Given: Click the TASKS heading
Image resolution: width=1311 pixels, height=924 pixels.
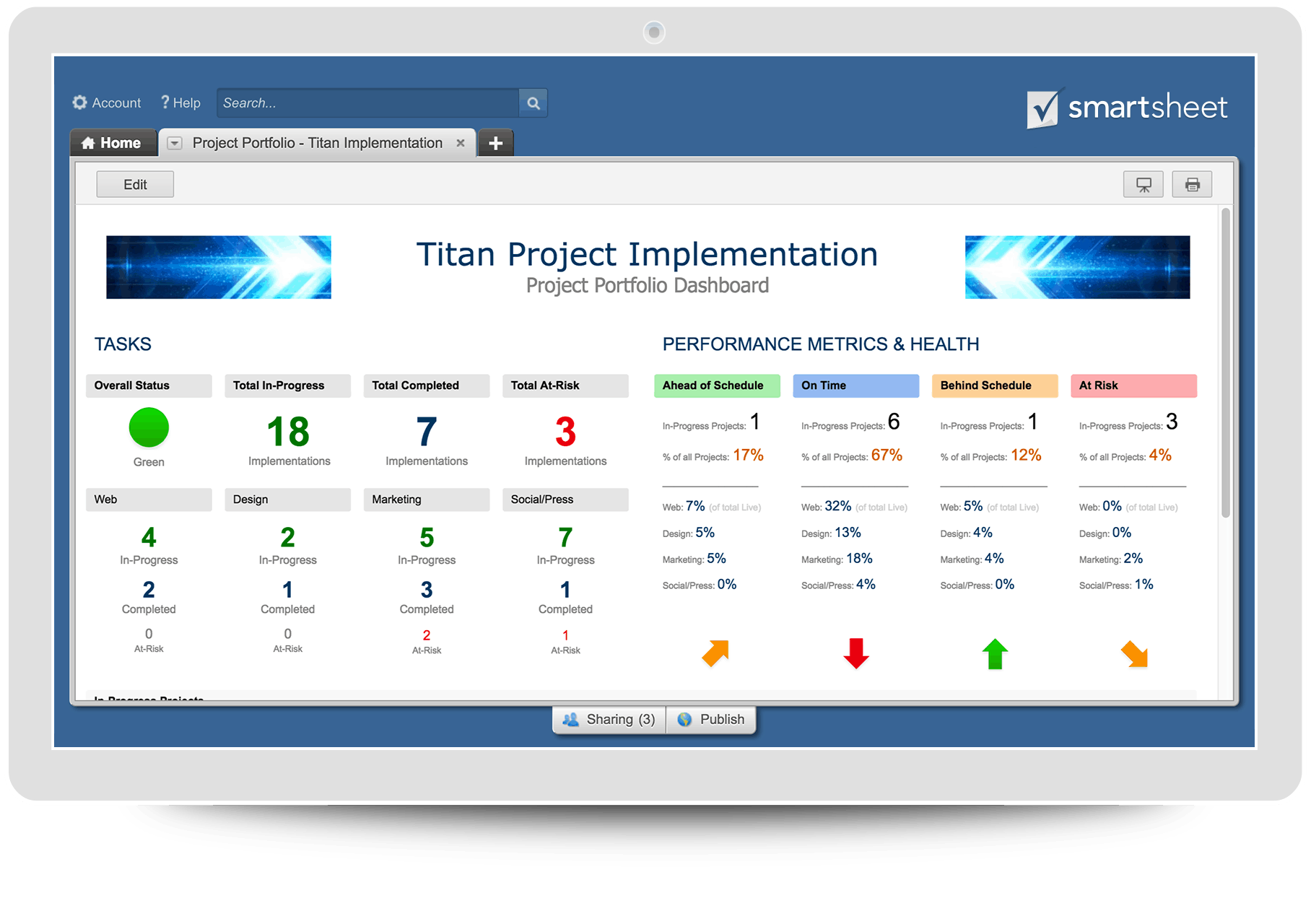Looking at the screenshot, I should (x=123, y=344).
